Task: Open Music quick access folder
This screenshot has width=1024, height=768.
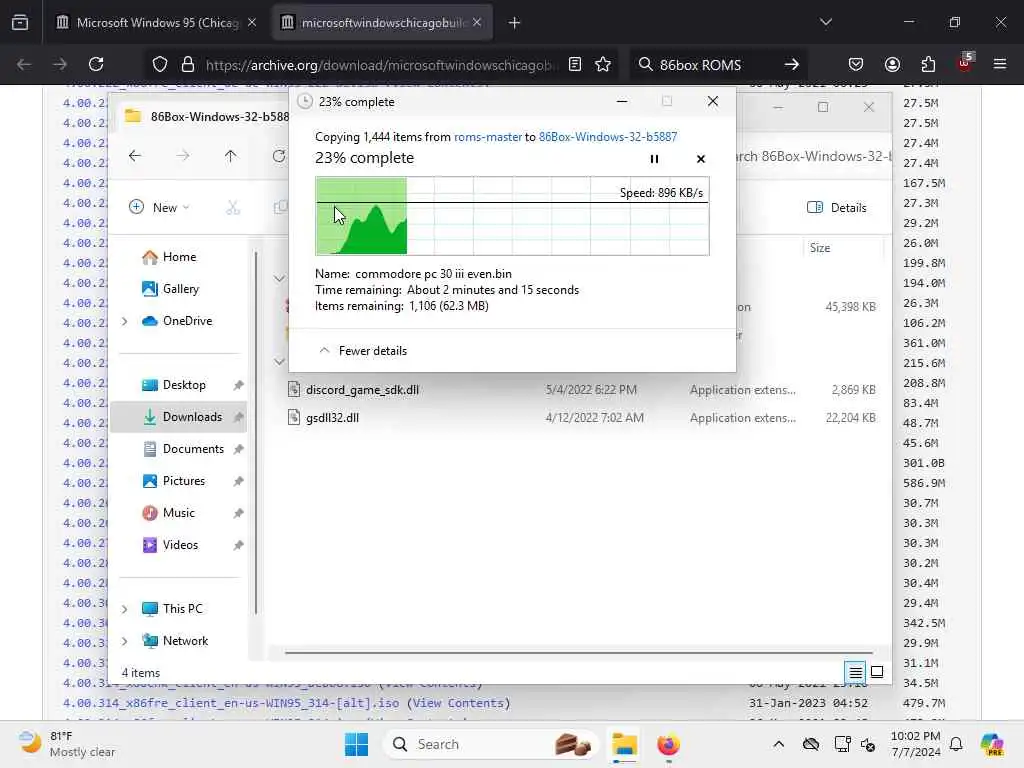Action: [168, 513]
